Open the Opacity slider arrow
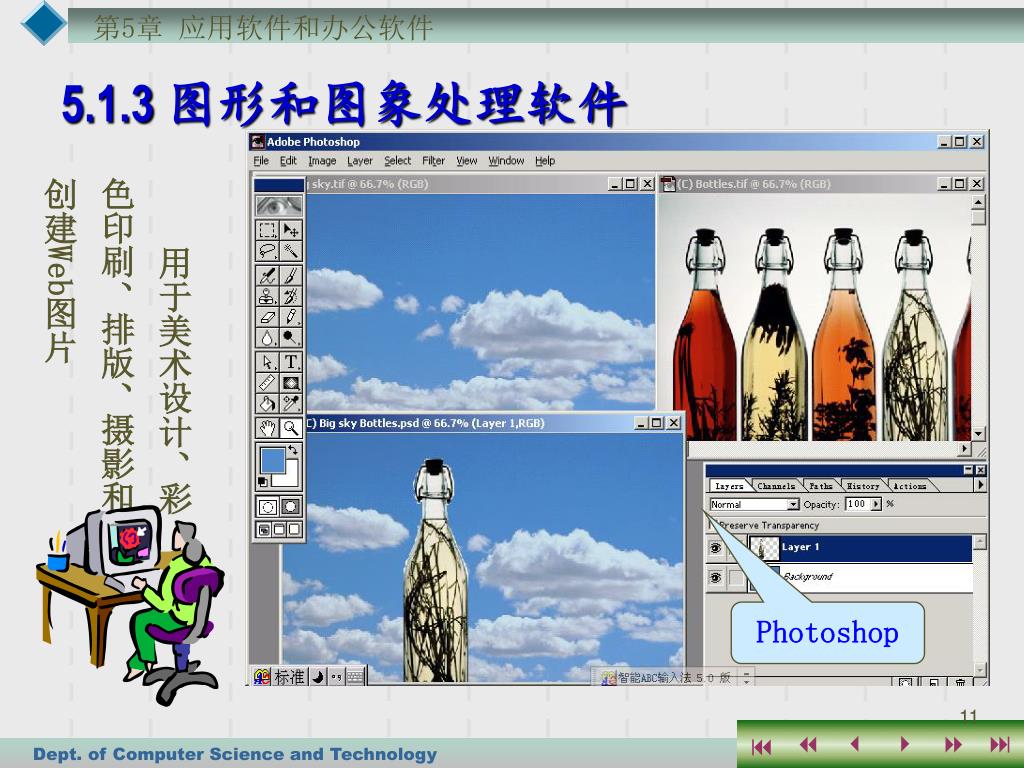Viewport: 1024px width, 768px height. tap(876, 504)
